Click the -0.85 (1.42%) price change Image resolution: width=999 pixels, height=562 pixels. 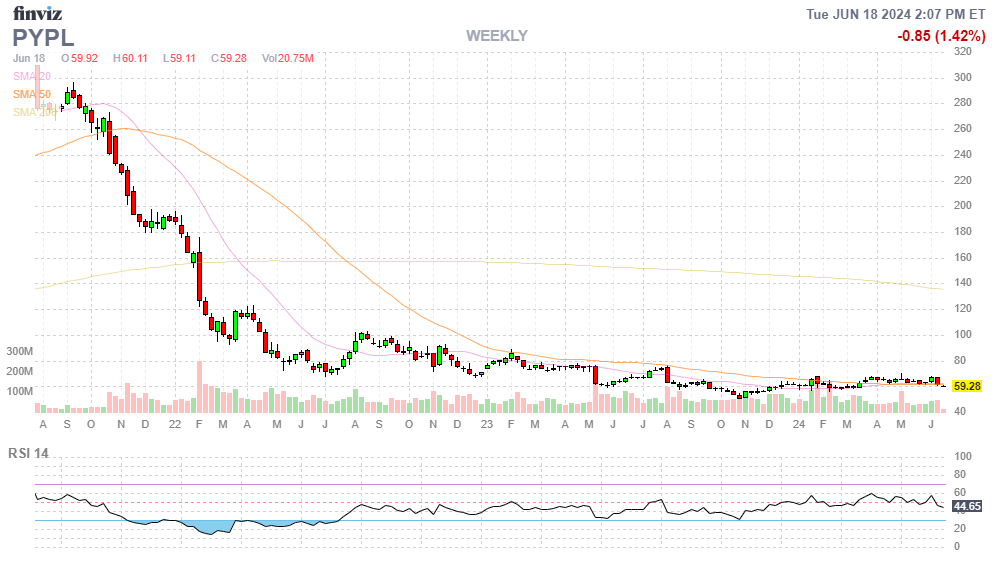point(940,36)
